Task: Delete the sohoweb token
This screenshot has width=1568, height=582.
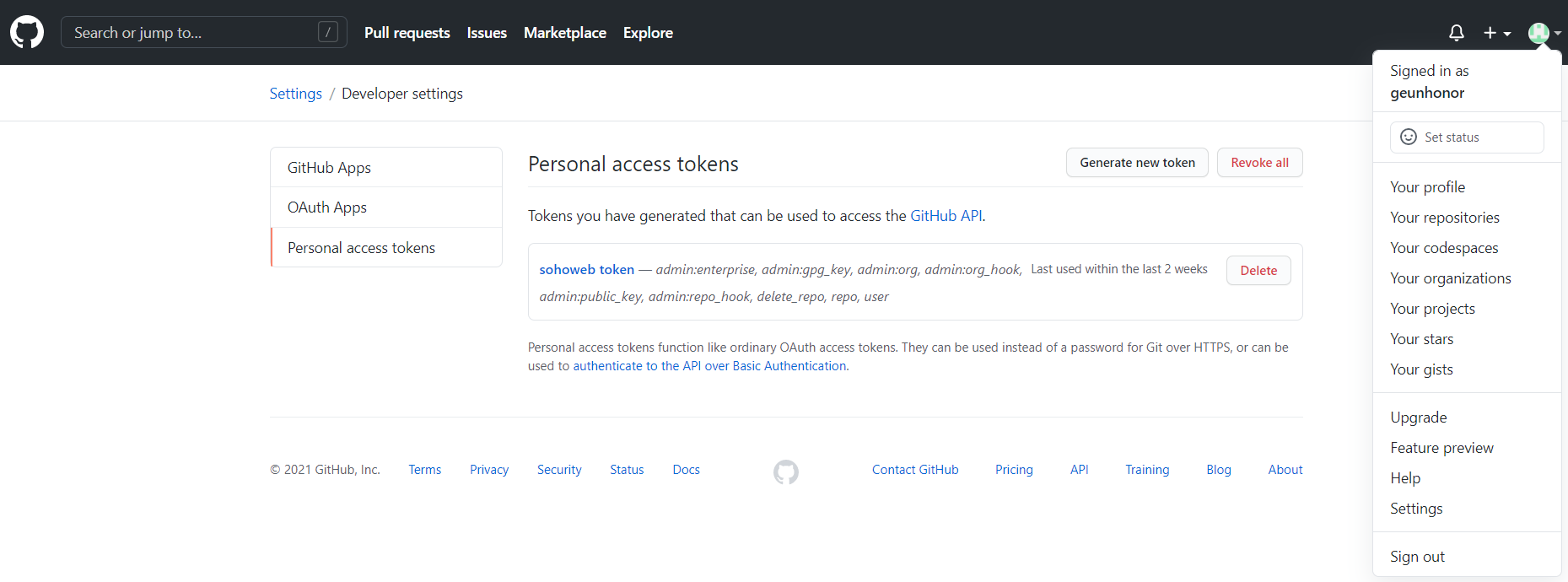Action: tap(1258, 271)
